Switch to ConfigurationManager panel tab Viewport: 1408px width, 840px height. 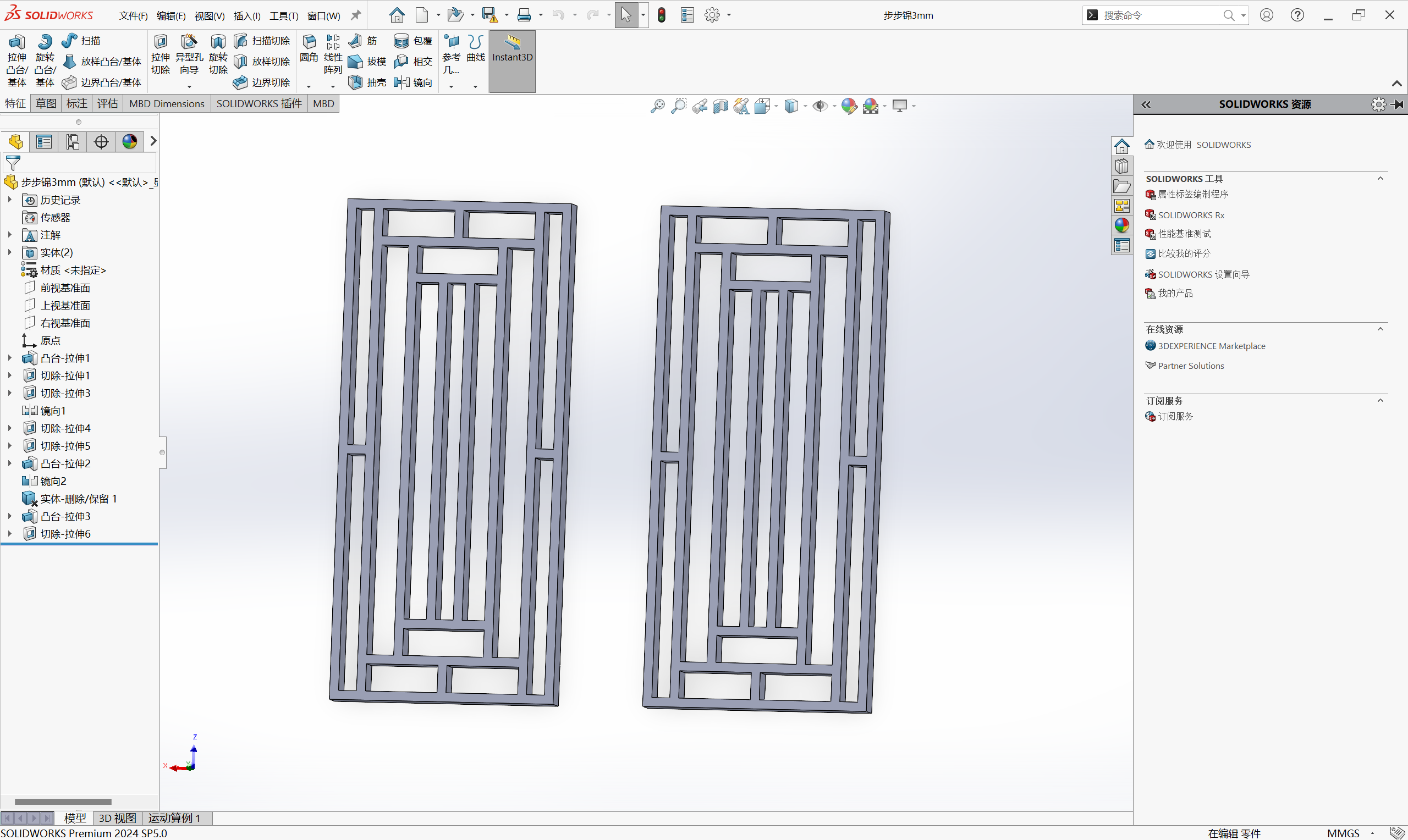point(73,141)
